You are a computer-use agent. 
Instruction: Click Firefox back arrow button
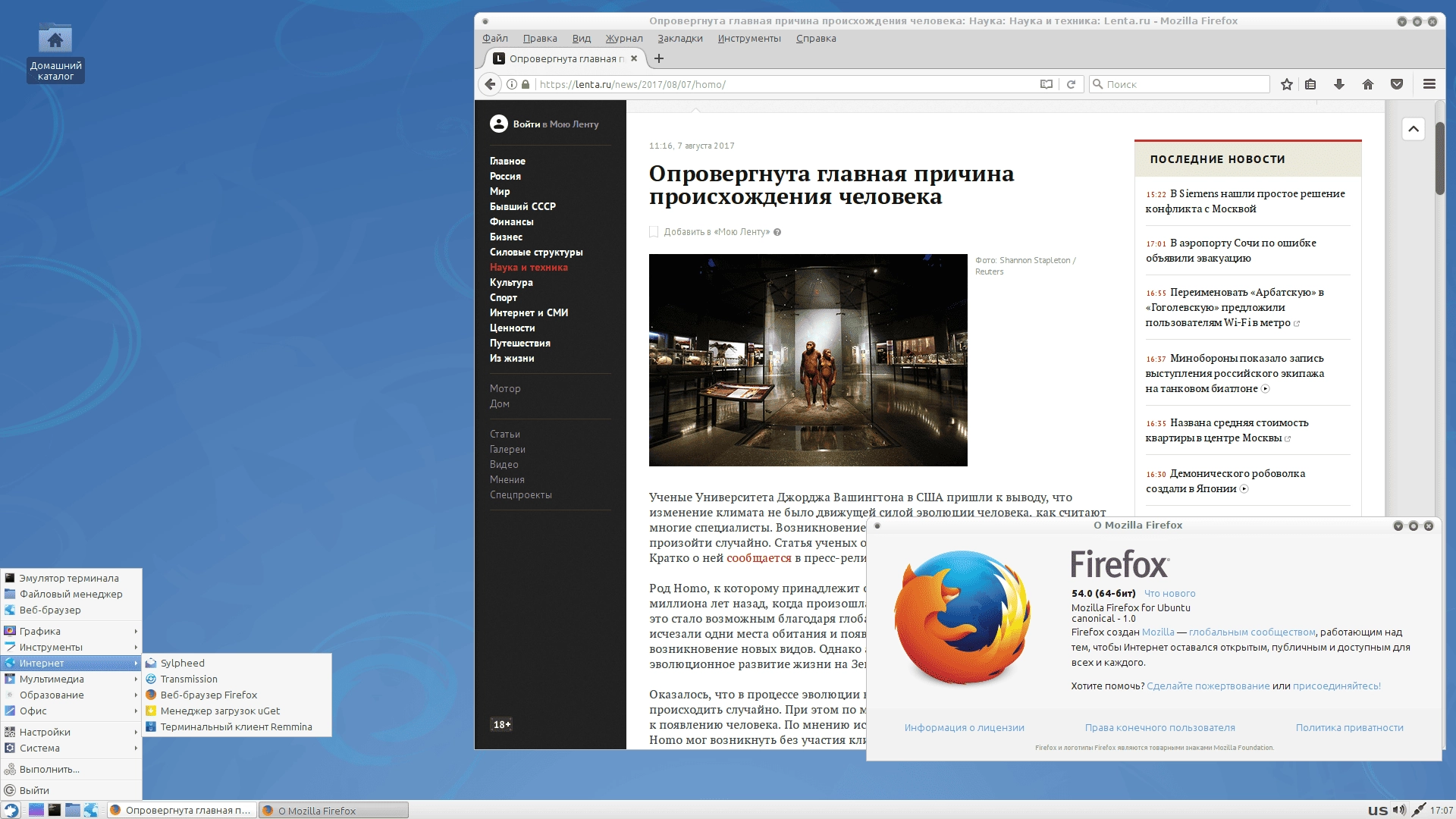coord(491,84)
